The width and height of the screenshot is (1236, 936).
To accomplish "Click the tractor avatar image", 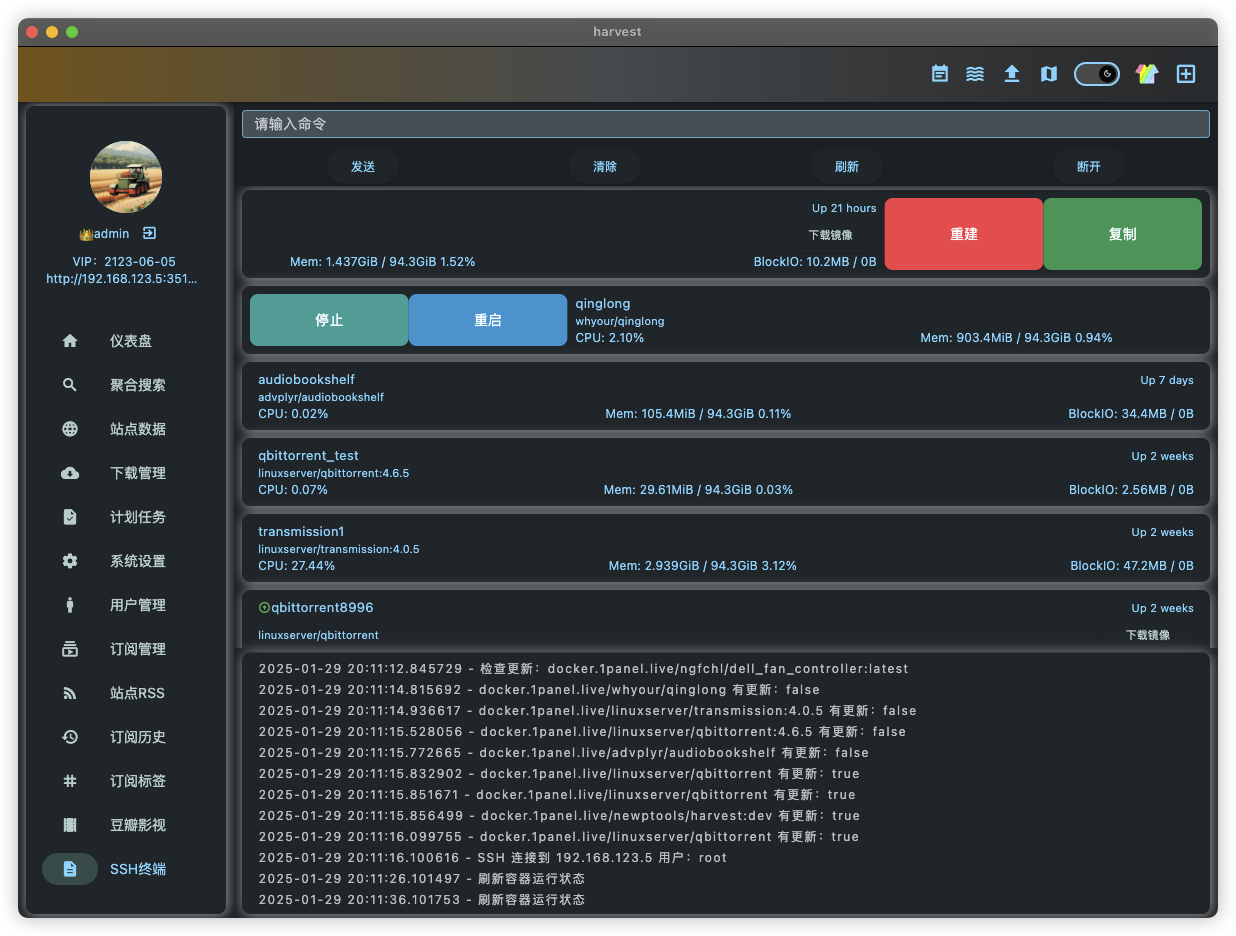I will tap(126, 177).
